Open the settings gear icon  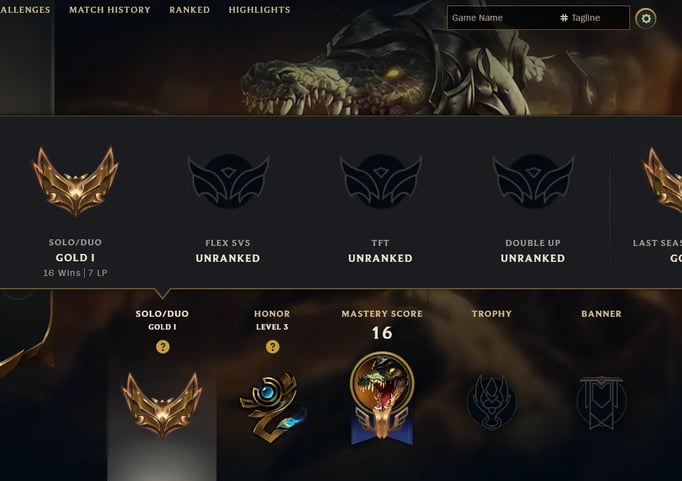(646, 19)
